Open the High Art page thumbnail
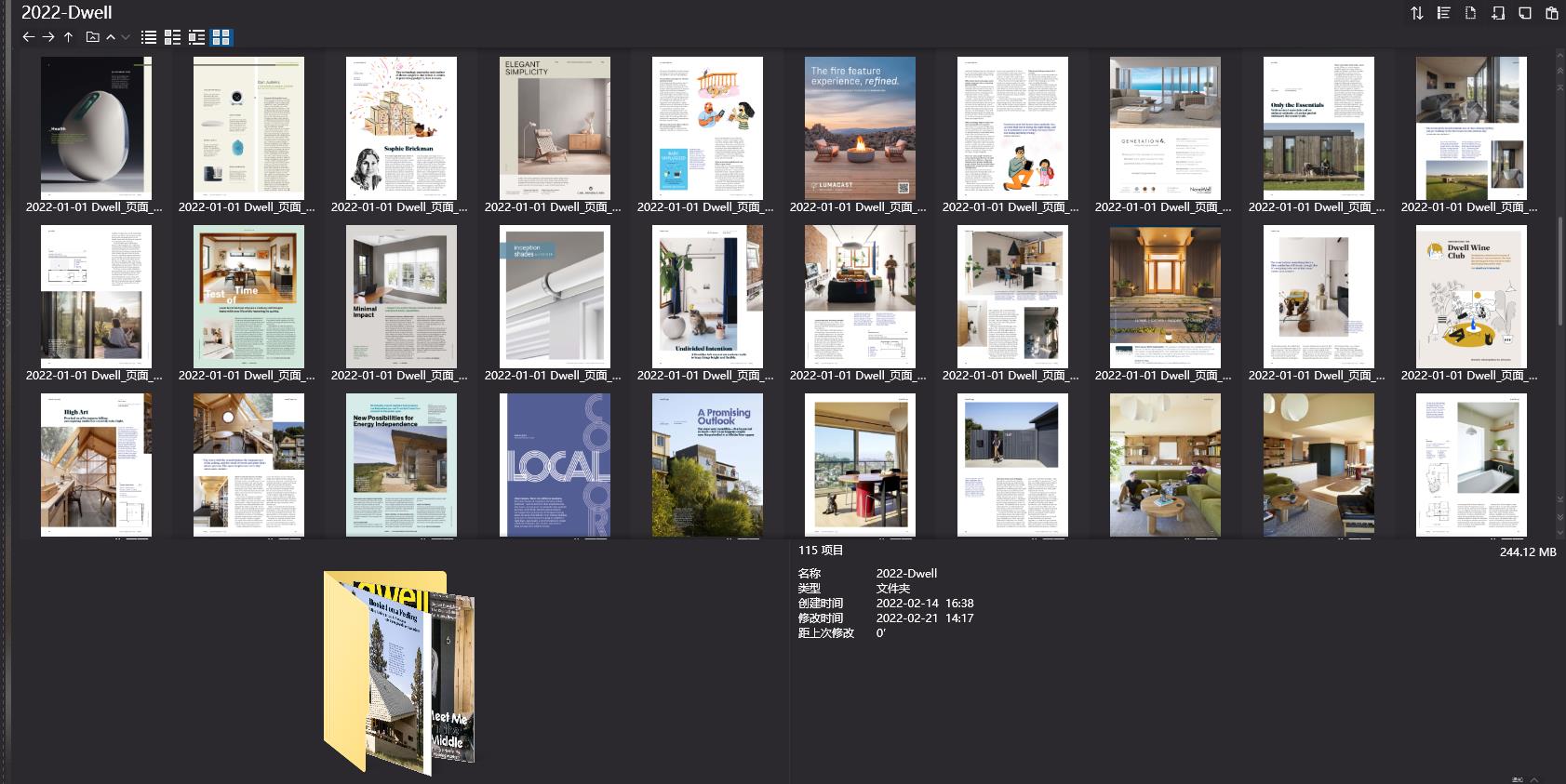 click(x=96, y=465)
